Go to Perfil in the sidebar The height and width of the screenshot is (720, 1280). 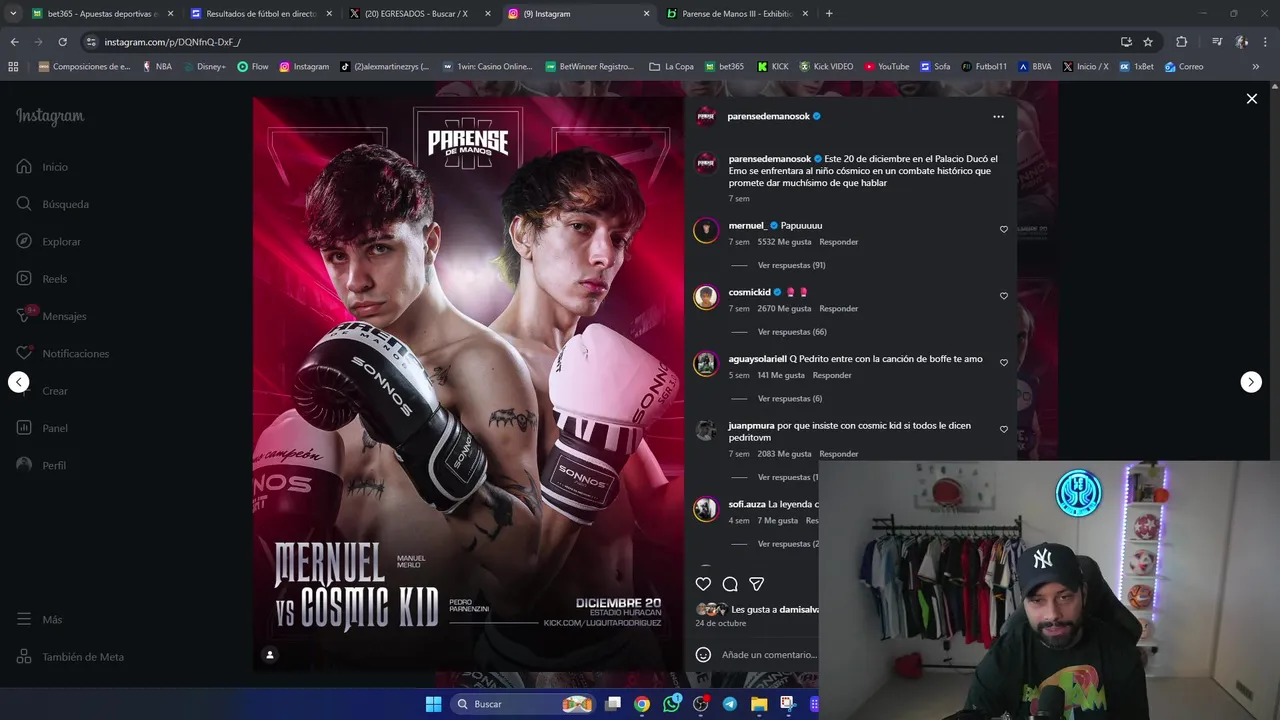point(41,466)
